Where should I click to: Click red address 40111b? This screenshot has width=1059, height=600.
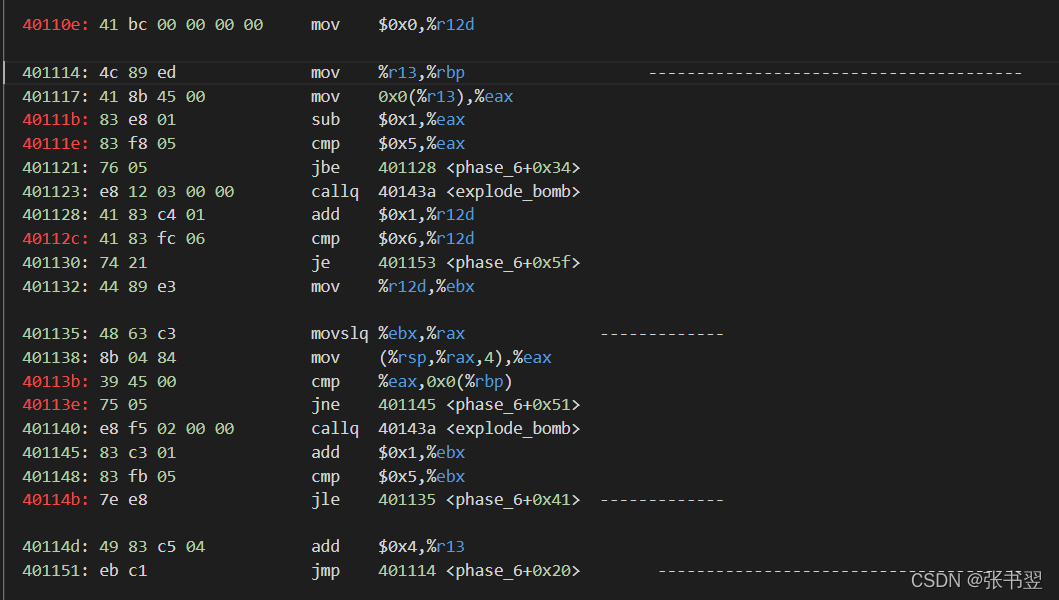coord(55,120)
